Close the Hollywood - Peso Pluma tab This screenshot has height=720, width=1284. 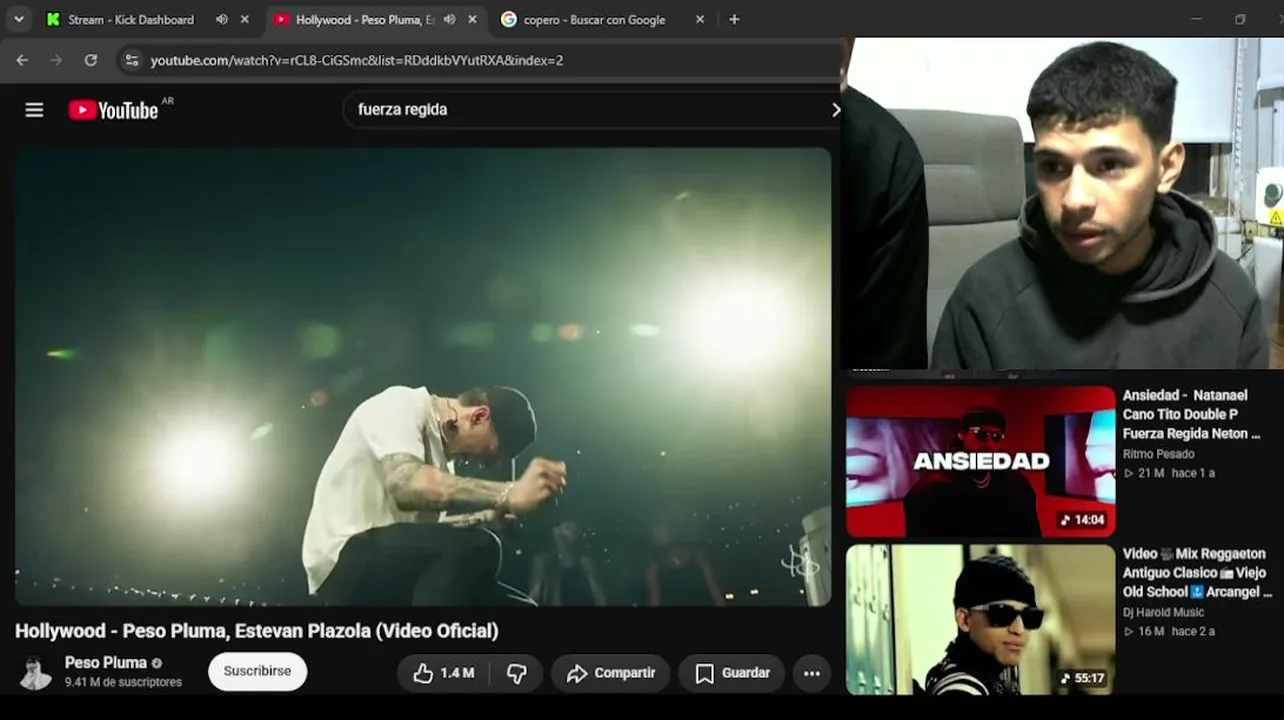pos(472,20)
